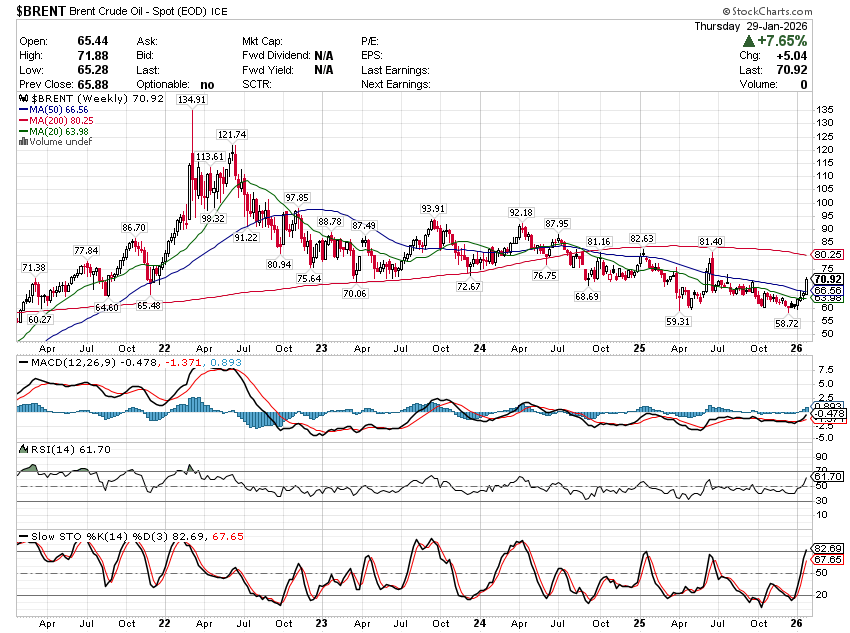Click the green up-arrow next to +7.65%
The height and width of the screenshot is (633, 850).
tap(749, 42)
